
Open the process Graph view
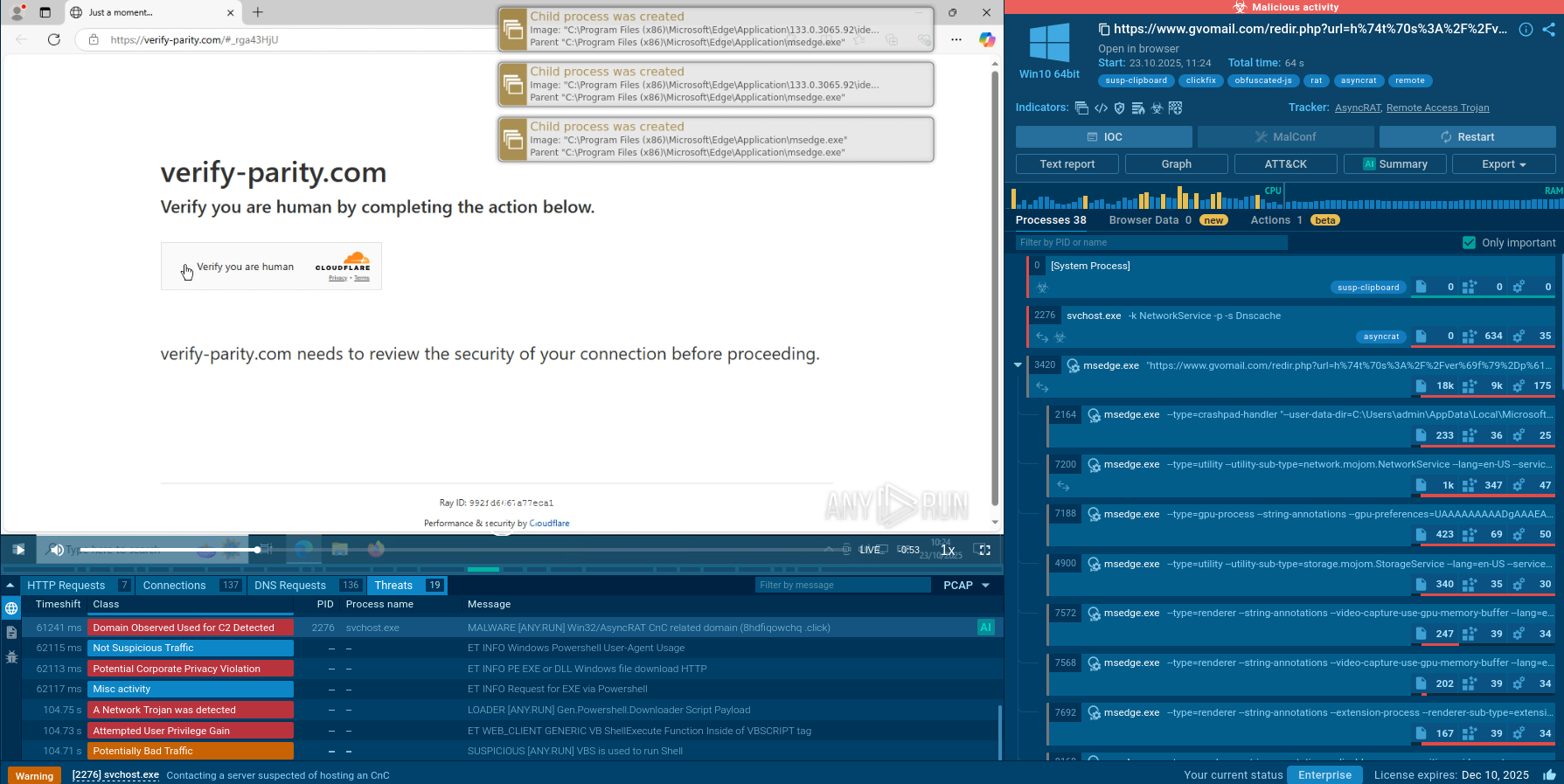pyautogui.click(x=1177, y=164)
